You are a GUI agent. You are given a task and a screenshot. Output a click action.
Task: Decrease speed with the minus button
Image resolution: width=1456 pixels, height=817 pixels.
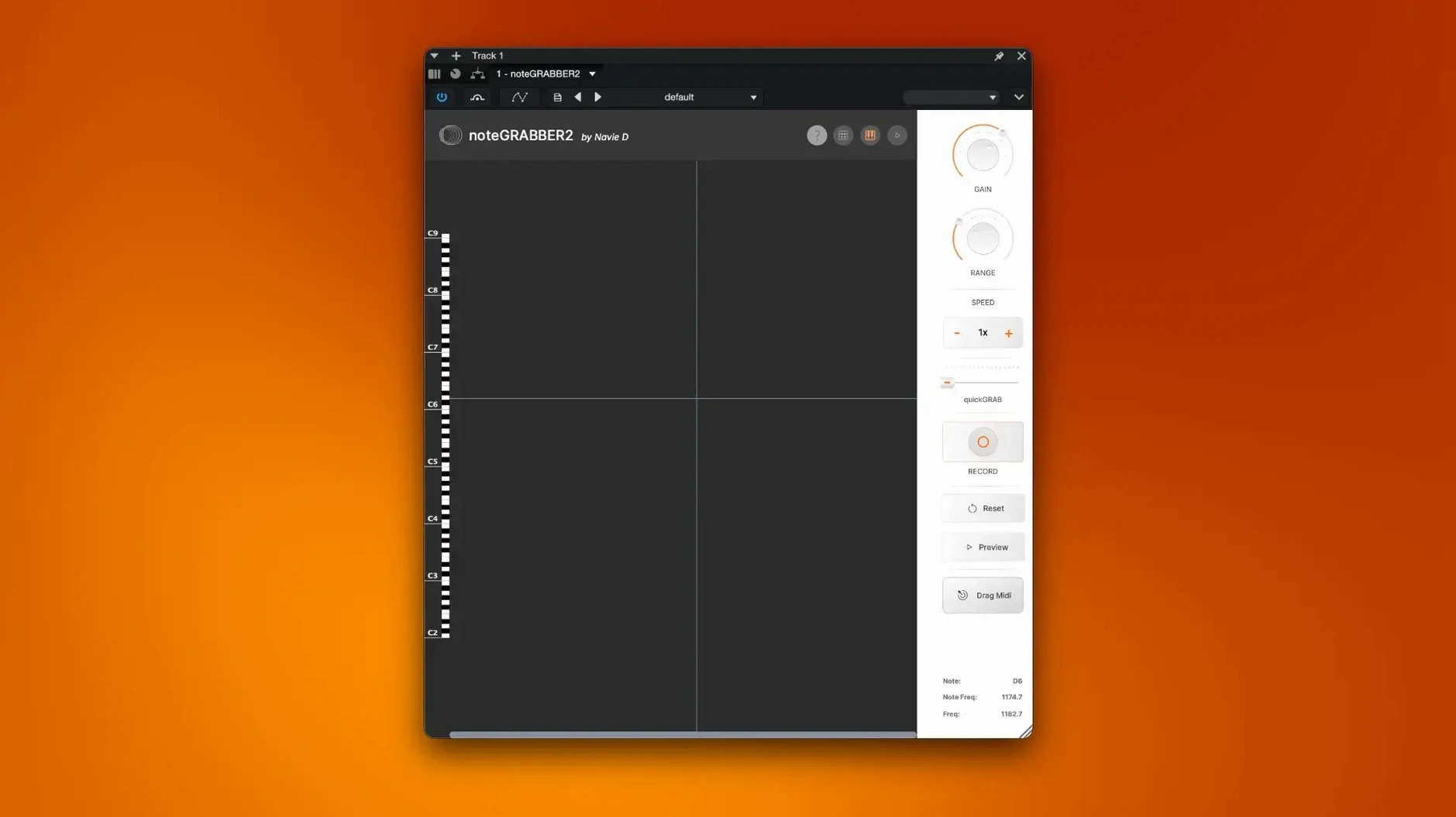tap(957, 333)
